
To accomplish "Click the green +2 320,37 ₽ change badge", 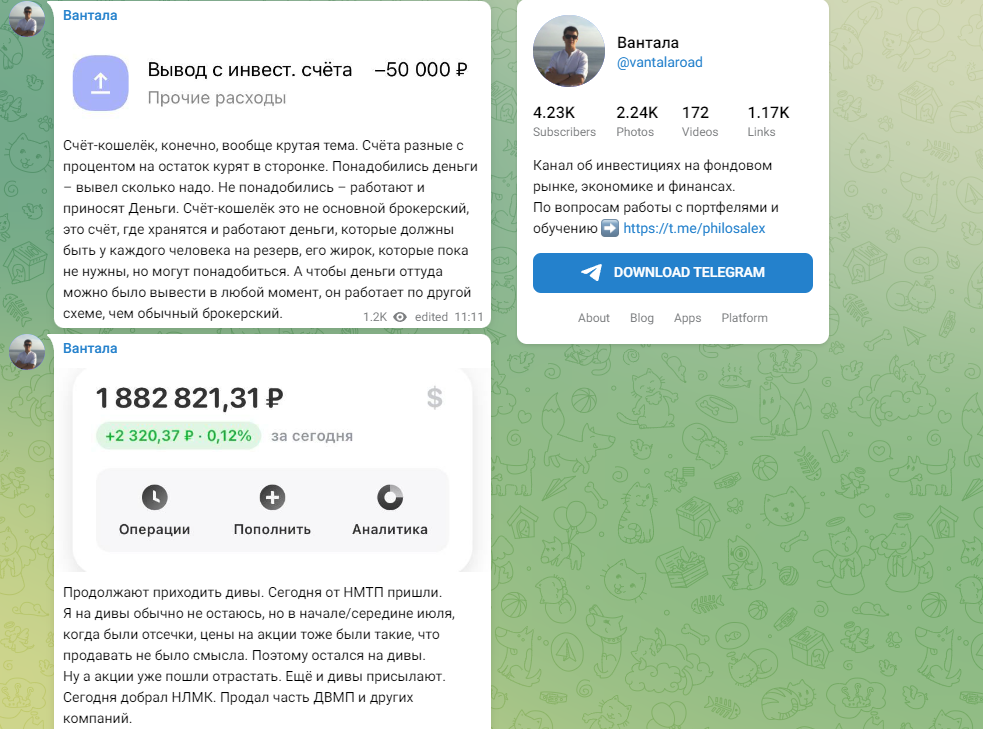I will [x=179, y=436].
